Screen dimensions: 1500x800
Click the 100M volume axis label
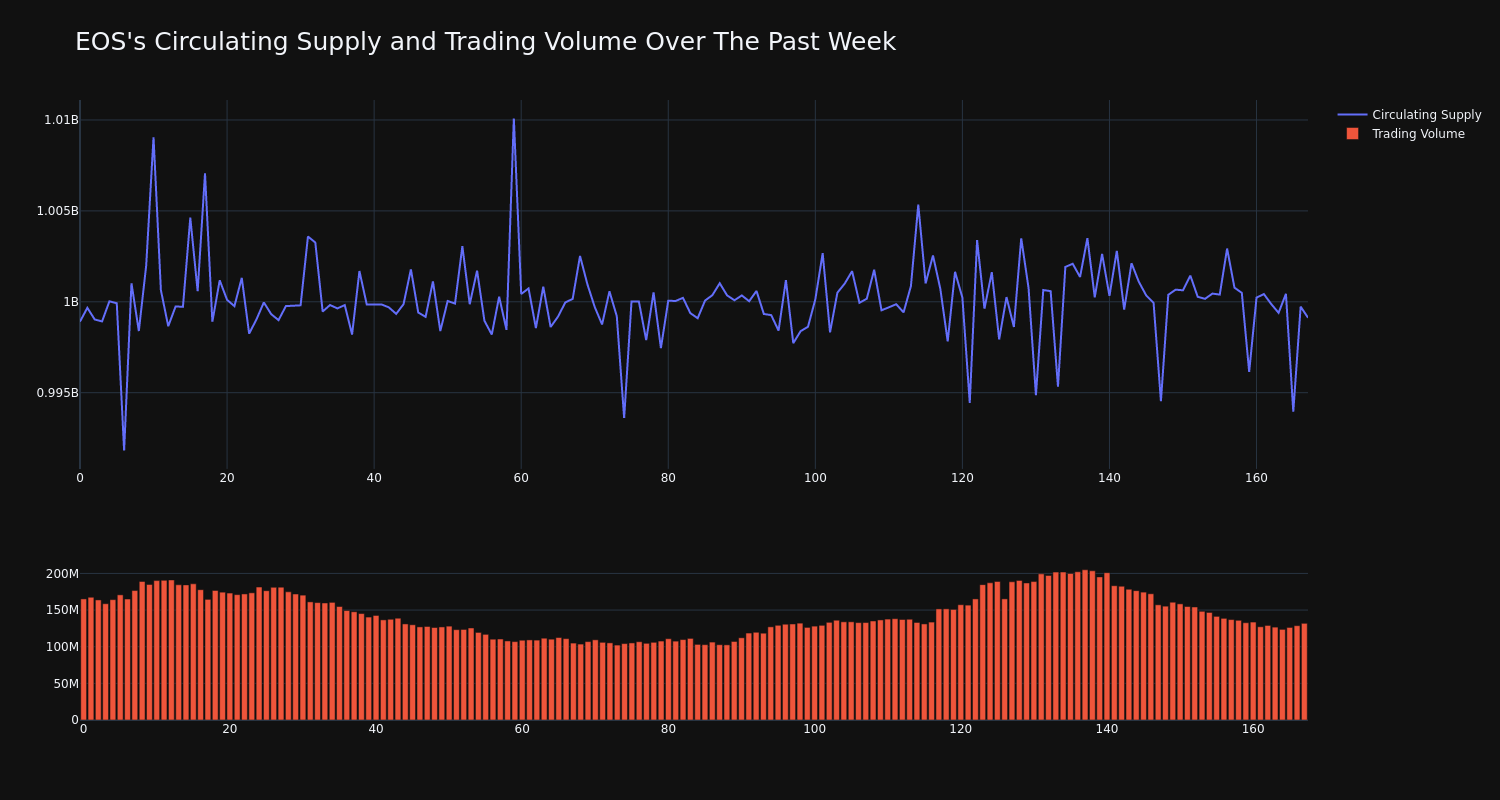click(62, 647)
